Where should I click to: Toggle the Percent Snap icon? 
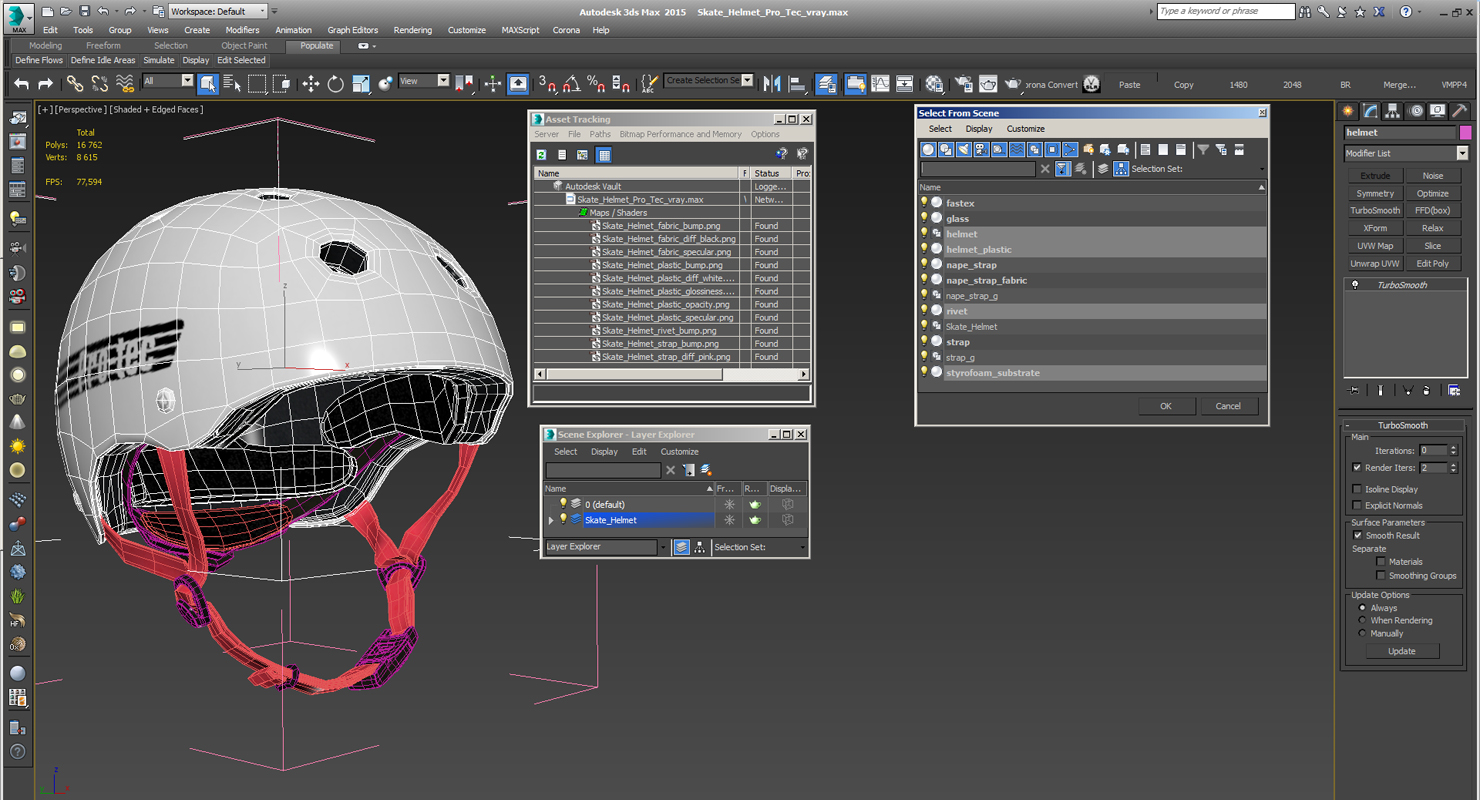(x=596, y=84)
